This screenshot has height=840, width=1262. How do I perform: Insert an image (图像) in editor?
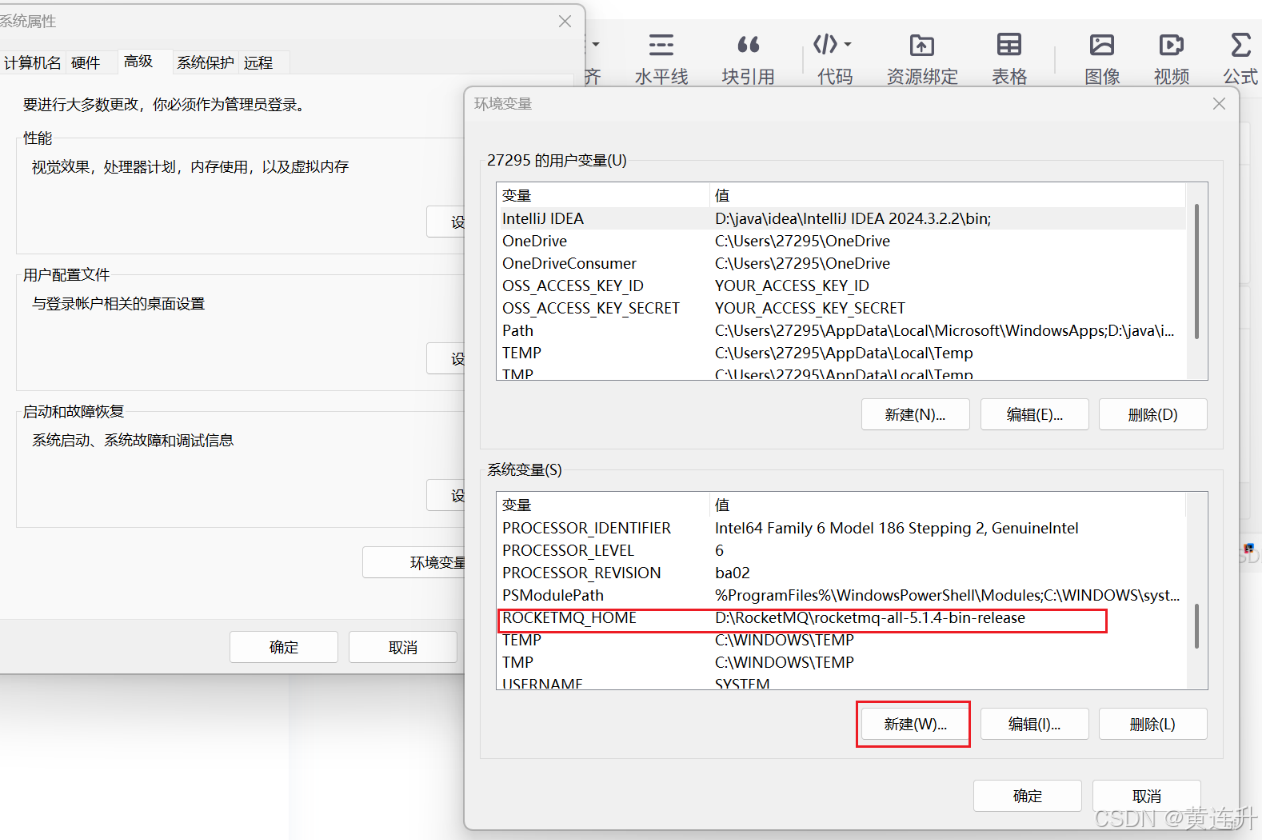[1102, 59]
